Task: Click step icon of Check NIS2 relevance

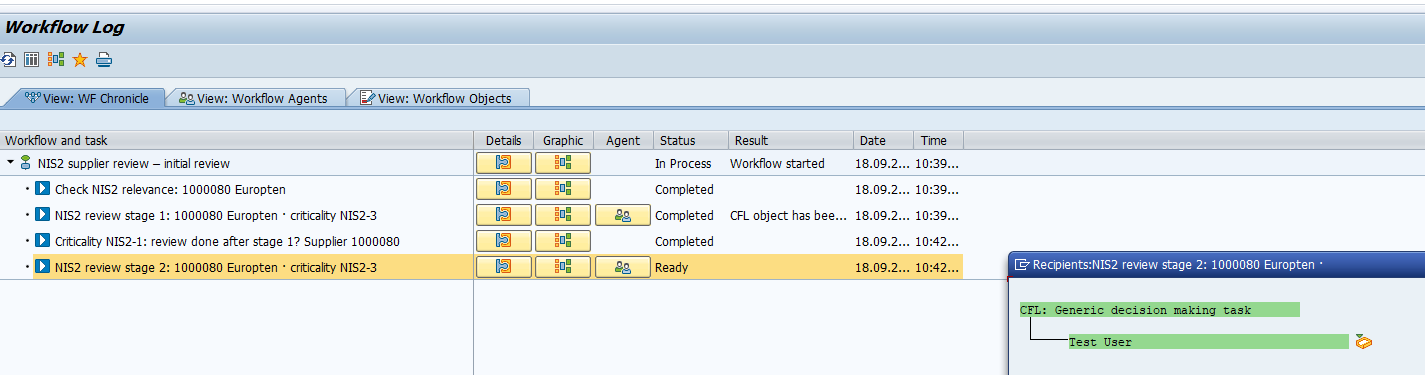Action: [x=43, y=189]
